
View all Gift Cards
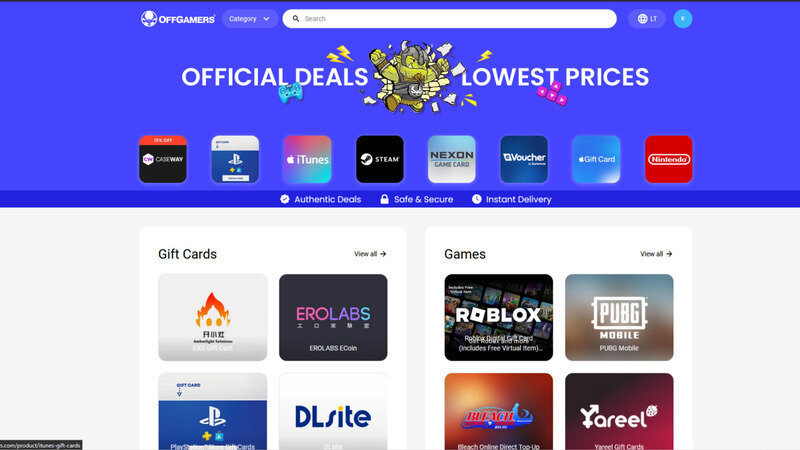click(370, 254)
